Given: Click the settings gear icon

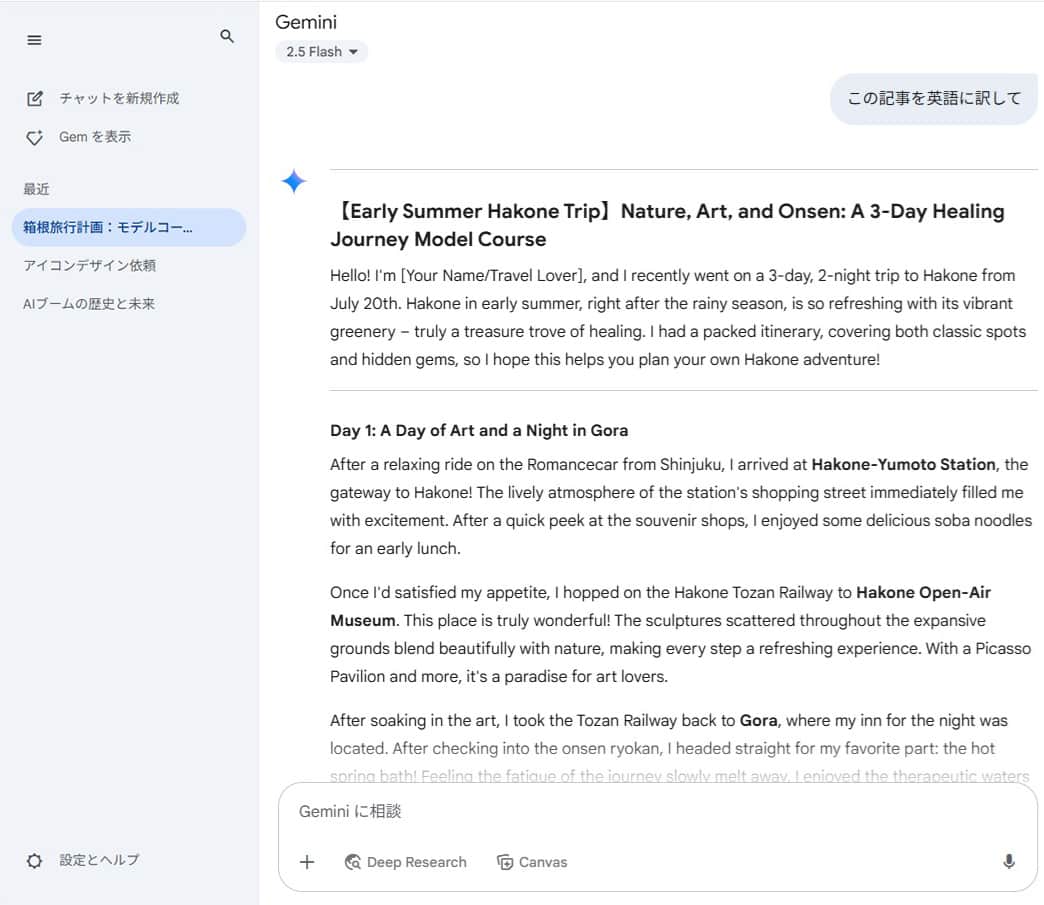Looking at the screenshot, I should pos(35,861).
